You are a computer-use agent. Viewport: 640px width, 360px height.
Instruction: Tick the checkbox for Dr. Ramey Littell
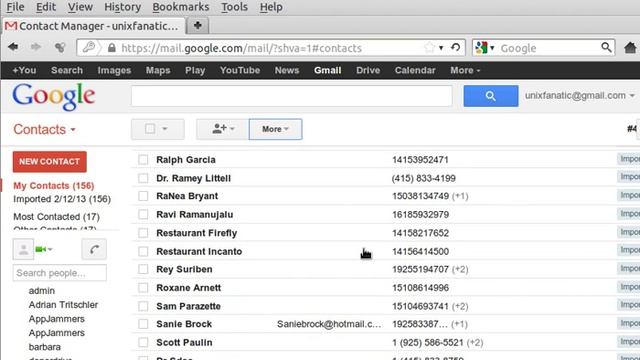point(143,178)
